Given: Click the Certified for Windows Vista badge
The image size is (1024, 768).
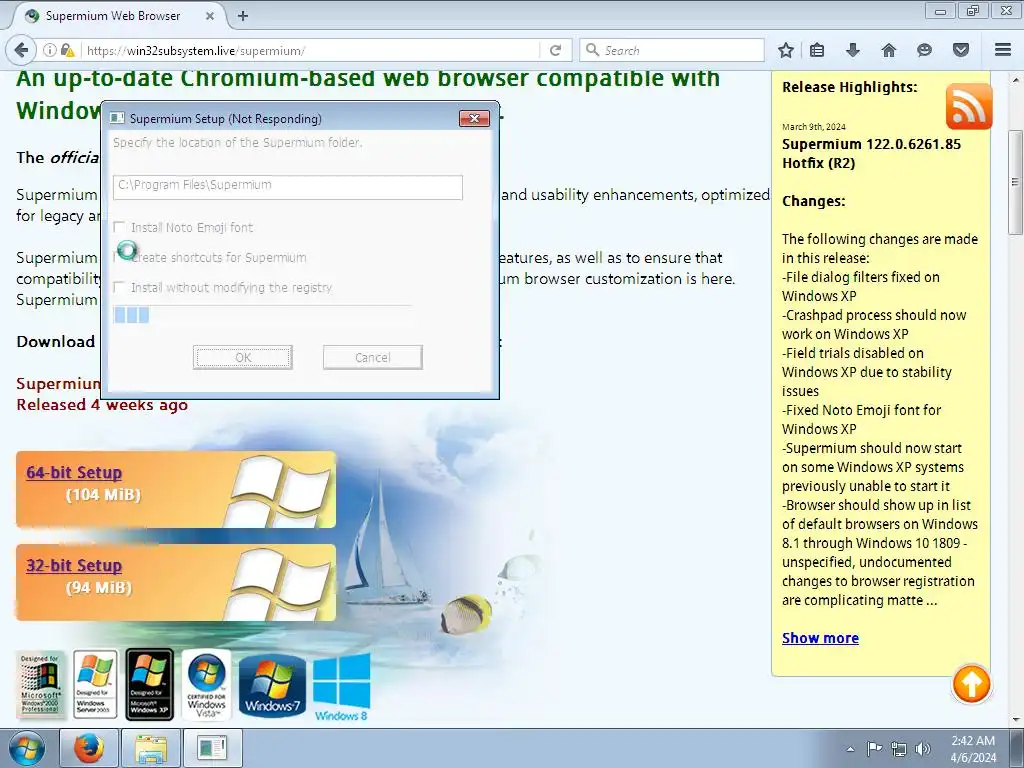Looking at the screenshot, I should (206, 684).
